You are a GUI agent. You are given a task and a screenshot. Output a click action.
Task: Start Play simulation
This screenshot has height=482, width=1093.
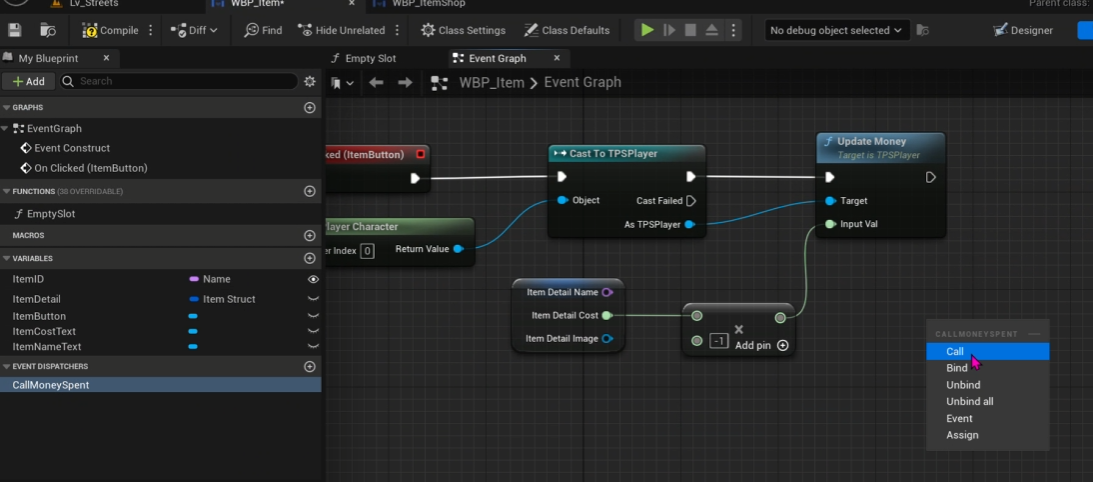(648, 30)
